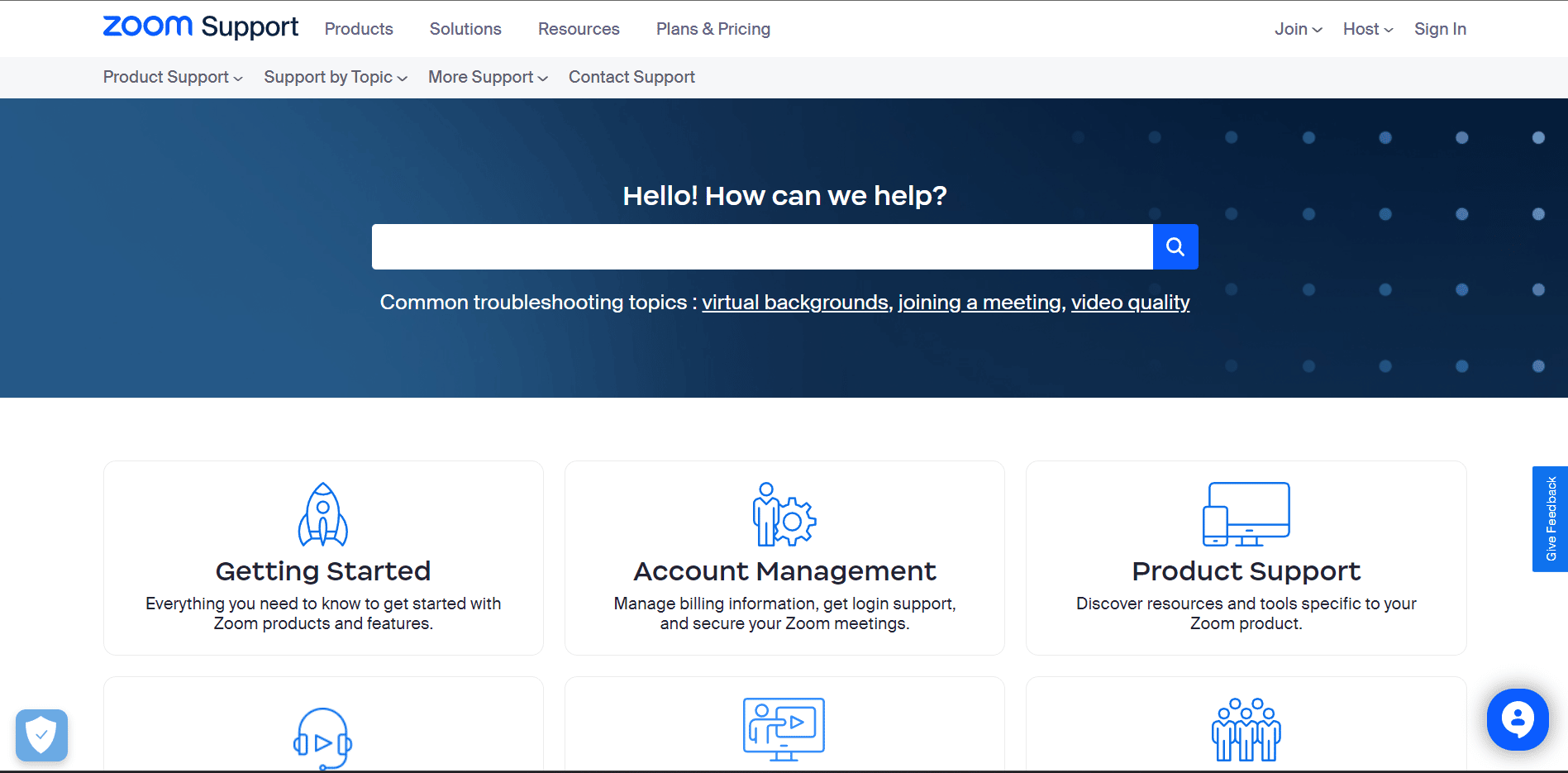1568x773 pixels.
Task: Click Sign In
Action: pos(1440,29)
